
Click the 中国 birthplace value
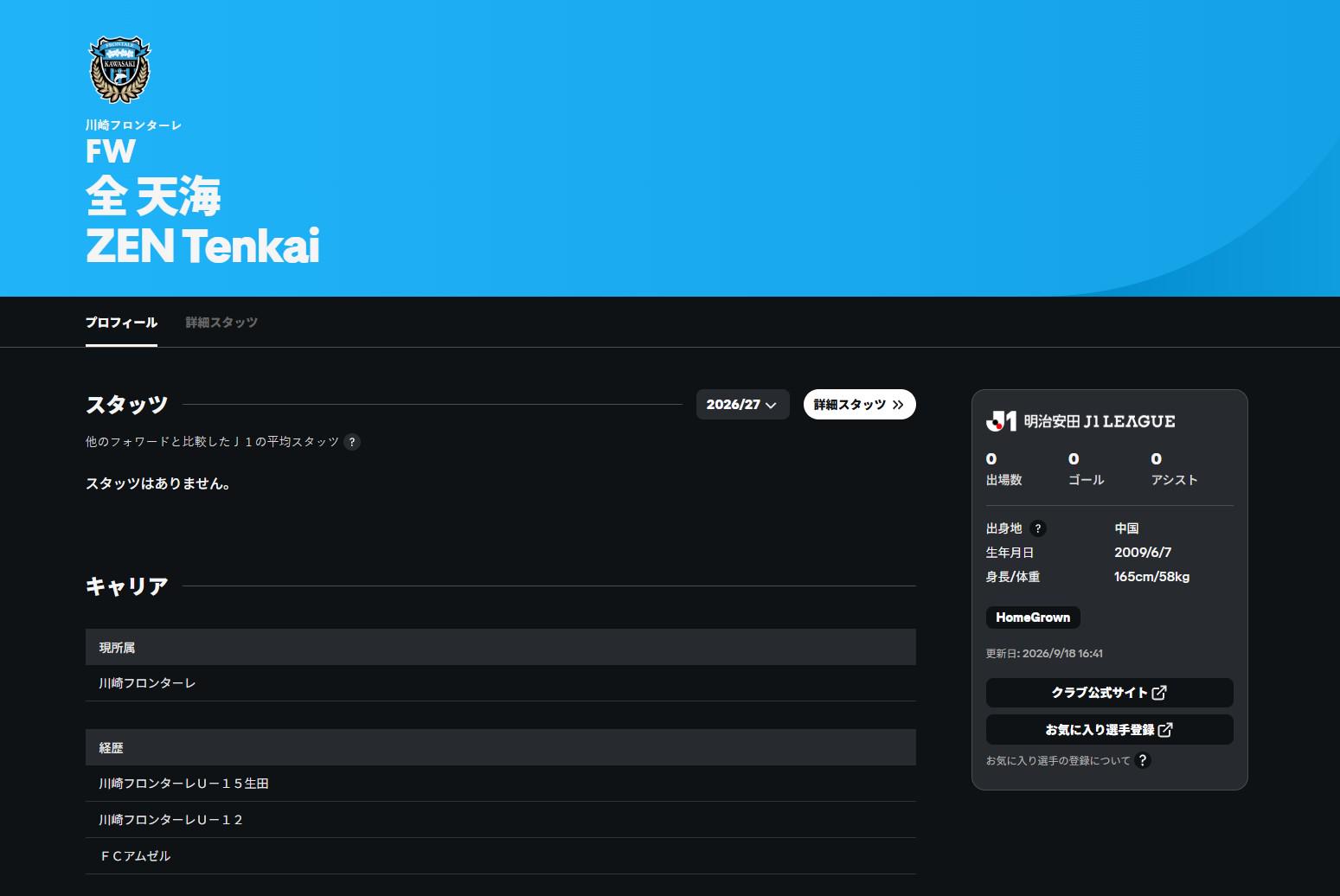(x=1126, y=528)
